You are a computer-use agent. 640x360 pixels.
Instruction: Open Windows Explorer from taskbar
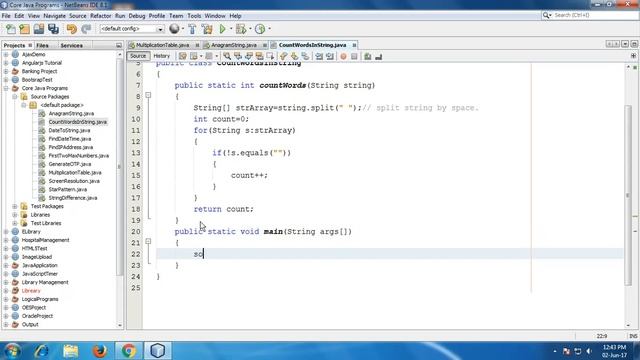pos(71,351)
